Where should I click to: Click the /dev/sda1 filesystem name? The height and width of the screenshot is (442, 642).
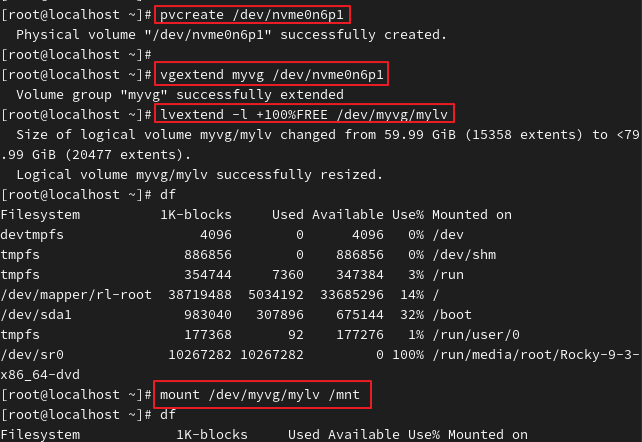pos(36,315)
